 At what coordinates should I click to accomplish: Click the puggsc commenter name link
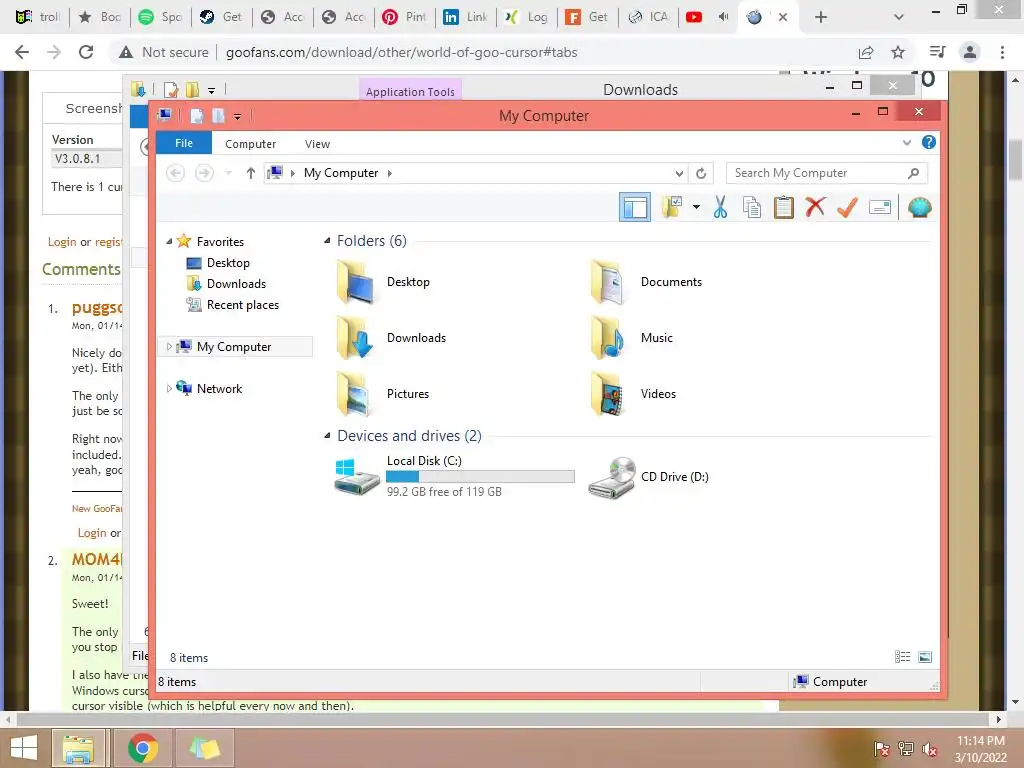97,308
